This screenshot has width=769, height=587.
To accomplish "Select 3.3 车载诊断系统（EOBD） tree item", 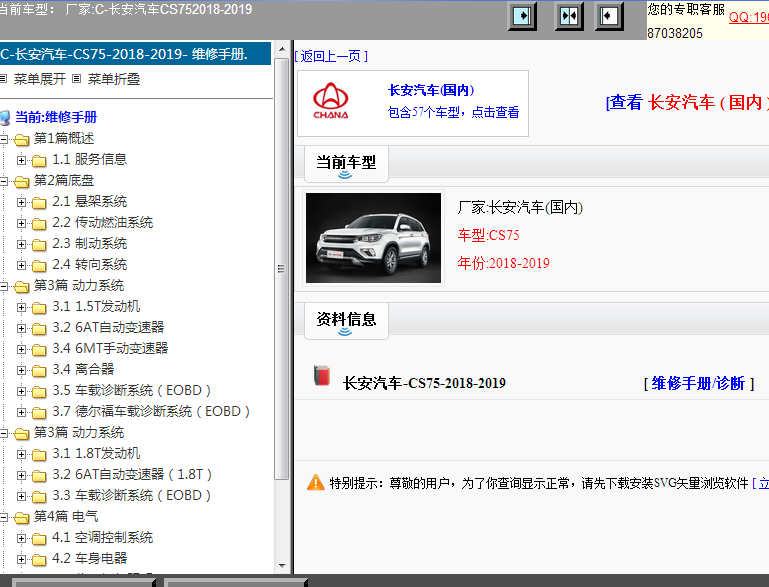I will click(132, 496).
